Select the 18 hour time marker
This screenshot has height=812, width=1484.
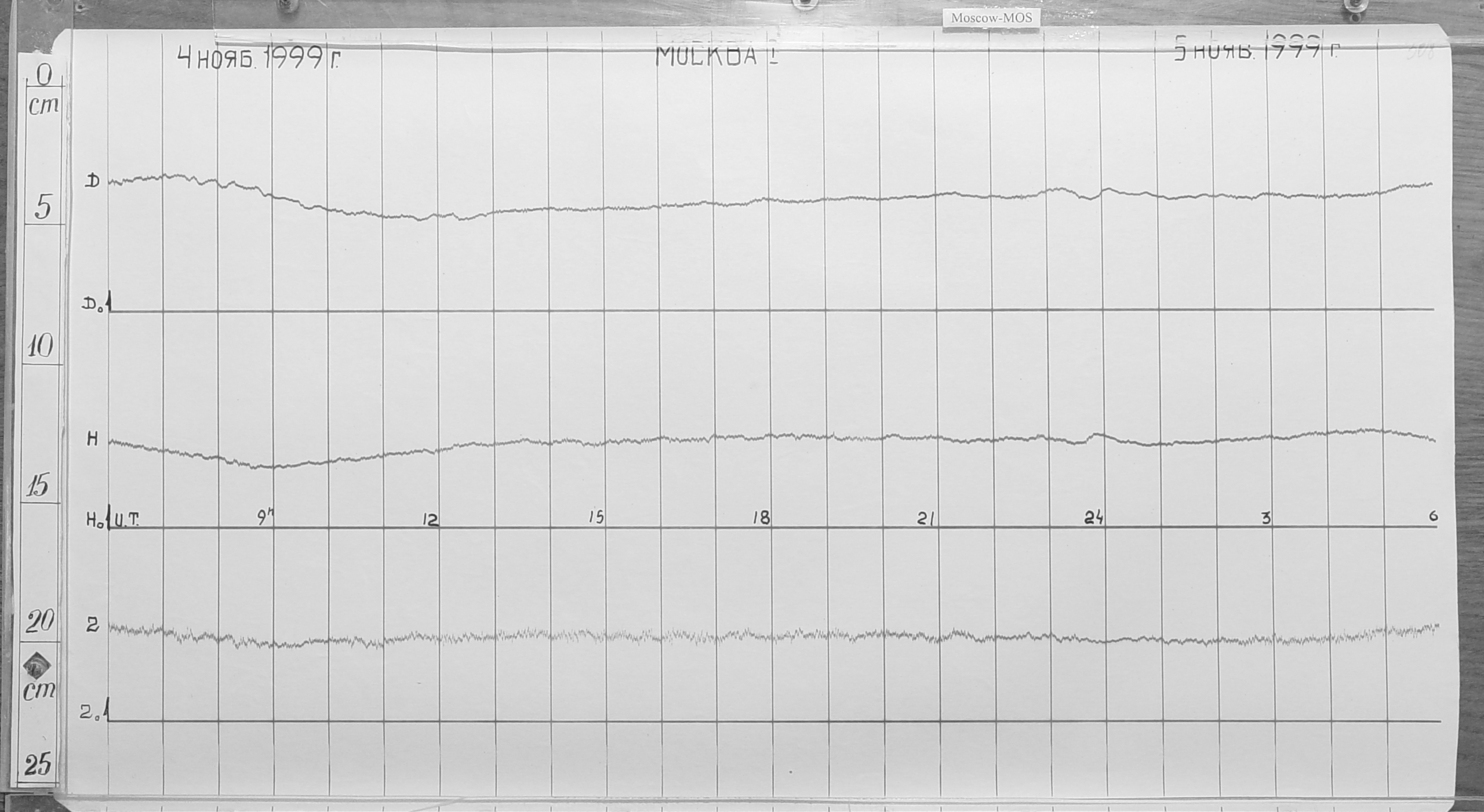pos(761,518)
